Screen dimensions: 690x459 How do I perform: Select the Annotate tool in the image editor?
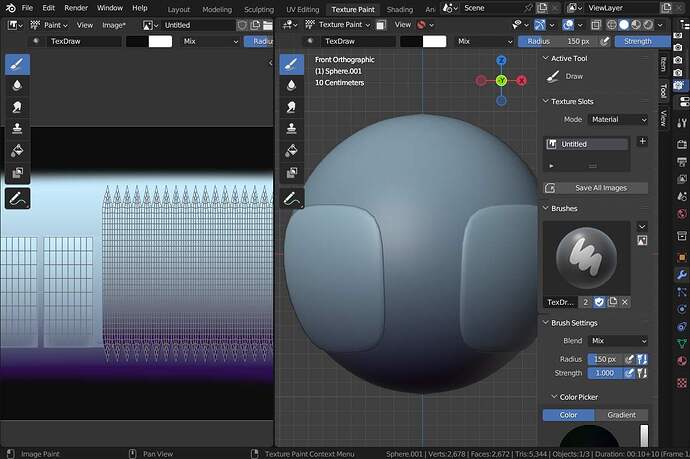18,198
